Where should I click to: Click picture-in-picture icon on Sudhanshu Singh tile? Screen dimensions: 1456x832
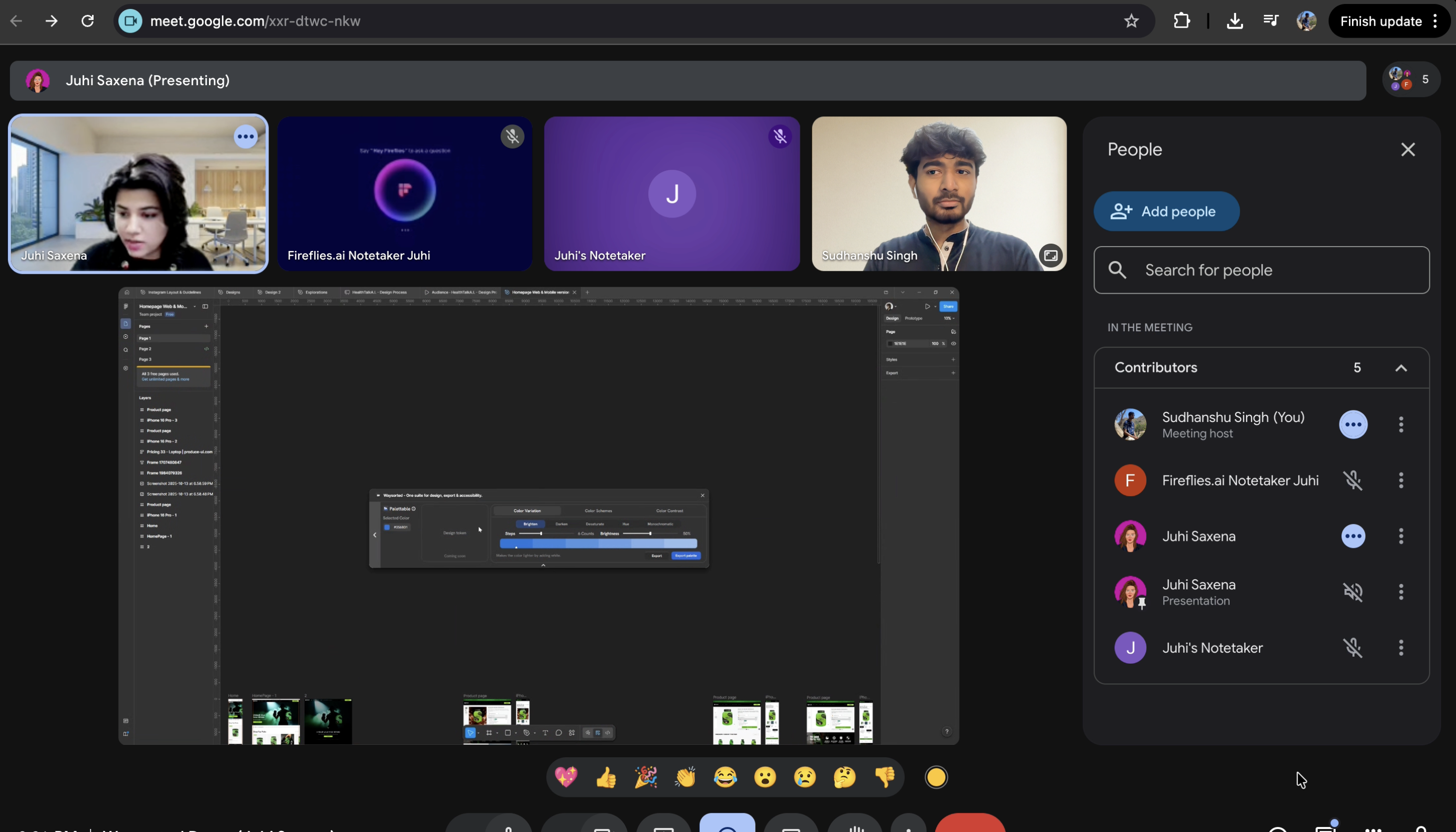pyautogui.click(x=1050, y=256)
